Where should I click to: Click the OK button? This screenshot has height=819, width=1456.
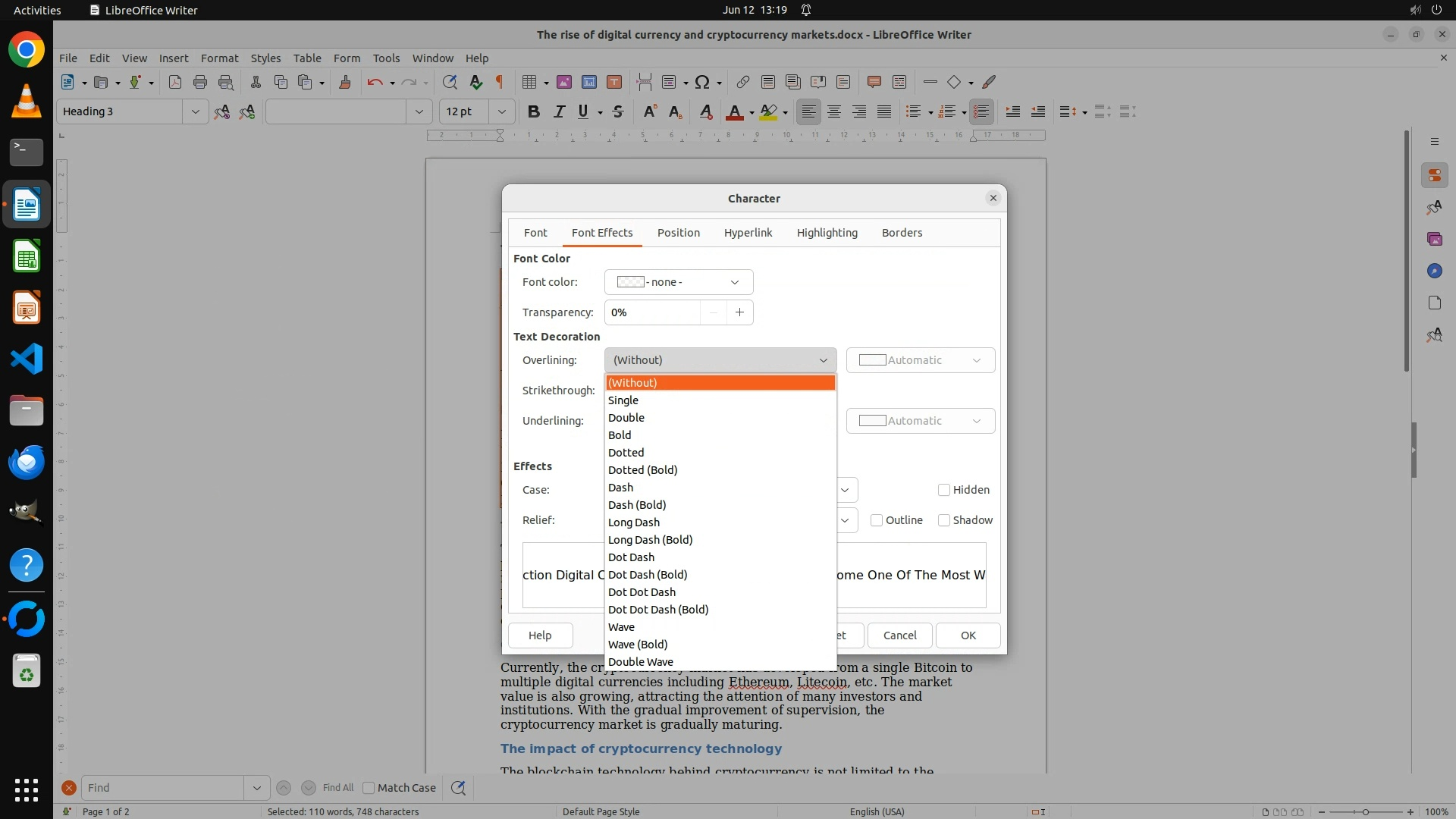tap(968, 635)
